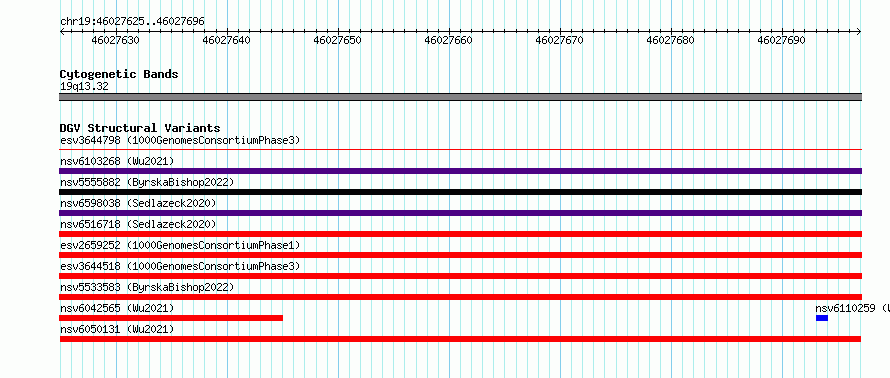Click the 19q13.32 band label
This screenshot has width=890, height=378.
tap(84, 87)
